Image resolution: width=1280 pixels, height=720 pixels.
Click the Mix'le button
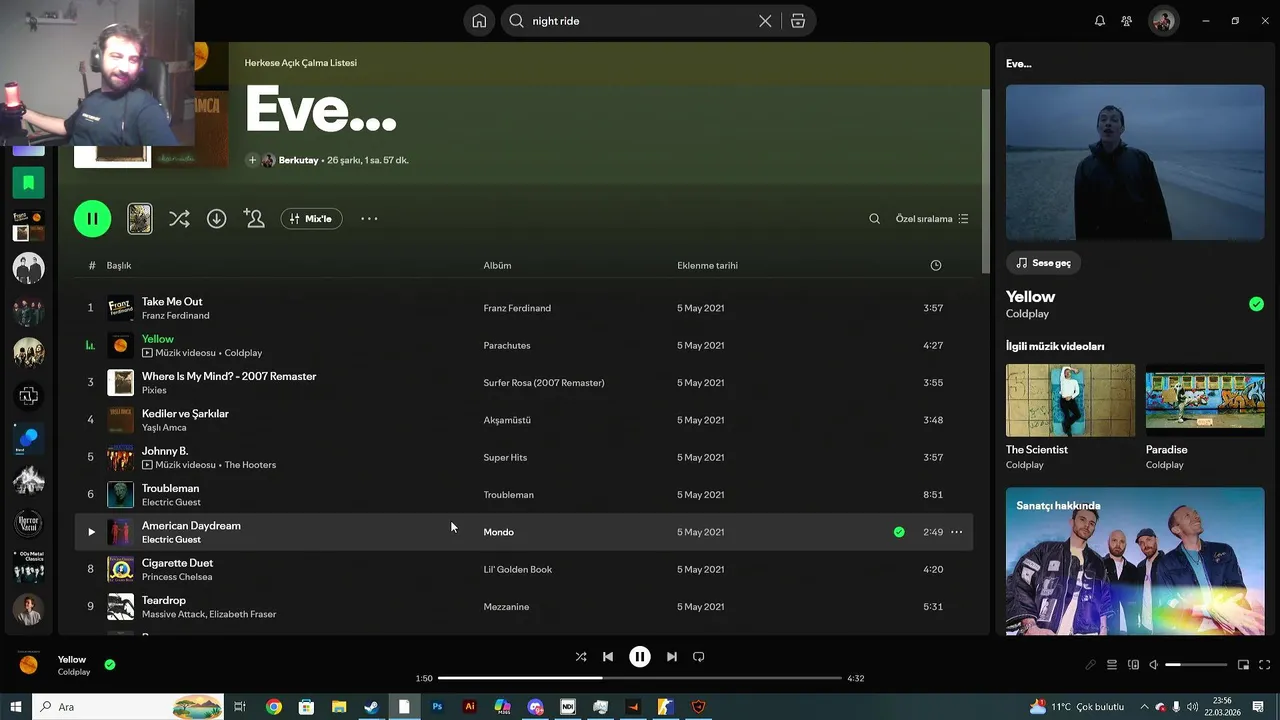[311, 218]
